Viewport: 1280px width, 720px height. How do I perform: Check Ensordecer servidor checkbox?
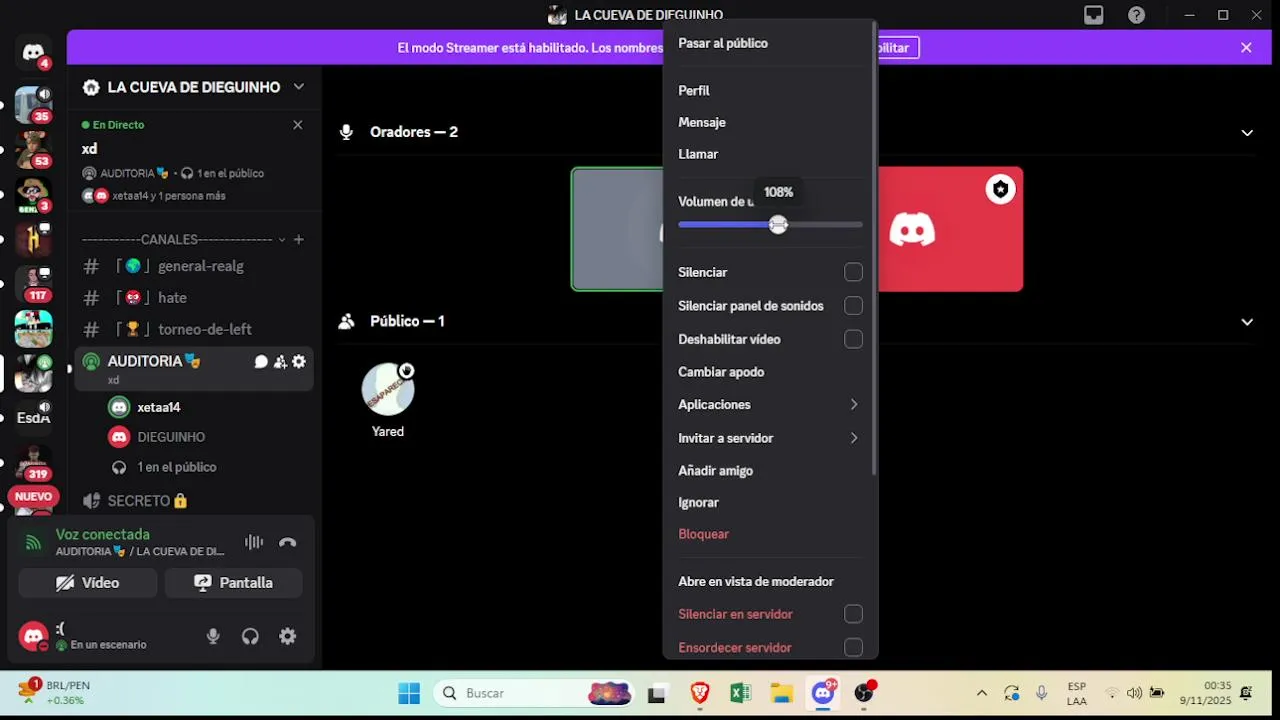click(853, 648)
